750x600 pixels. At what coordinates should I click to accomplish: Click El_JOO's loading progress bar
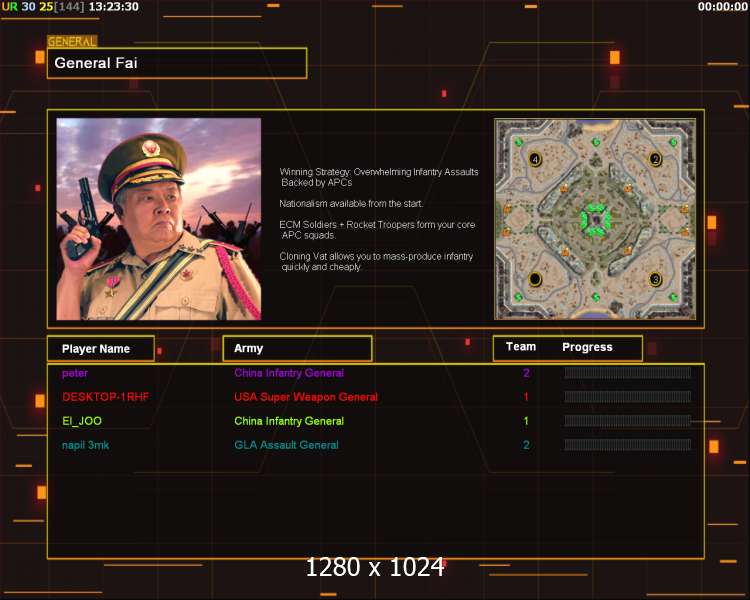point(628,421)
